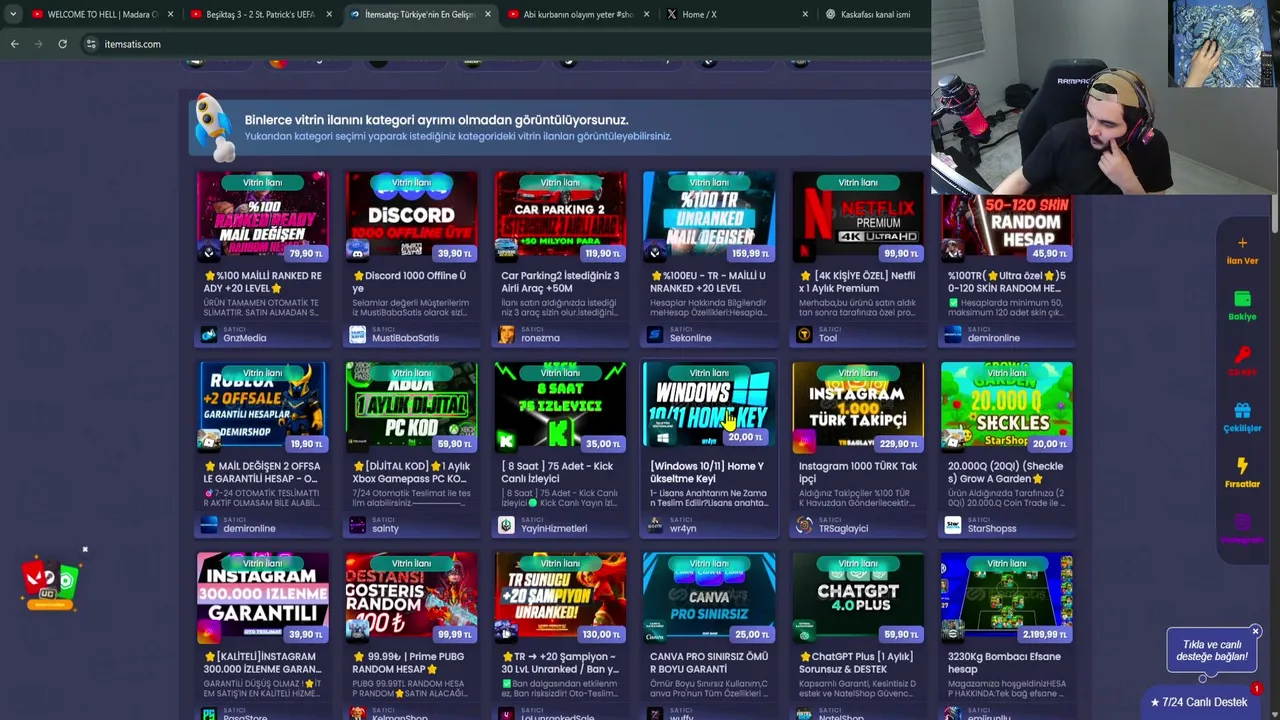The height and width of the screenshot is (720, 1280).
Task: Open CD Key key icon in sidebar
Action: pyautogui.click(x=1242, y=355)
